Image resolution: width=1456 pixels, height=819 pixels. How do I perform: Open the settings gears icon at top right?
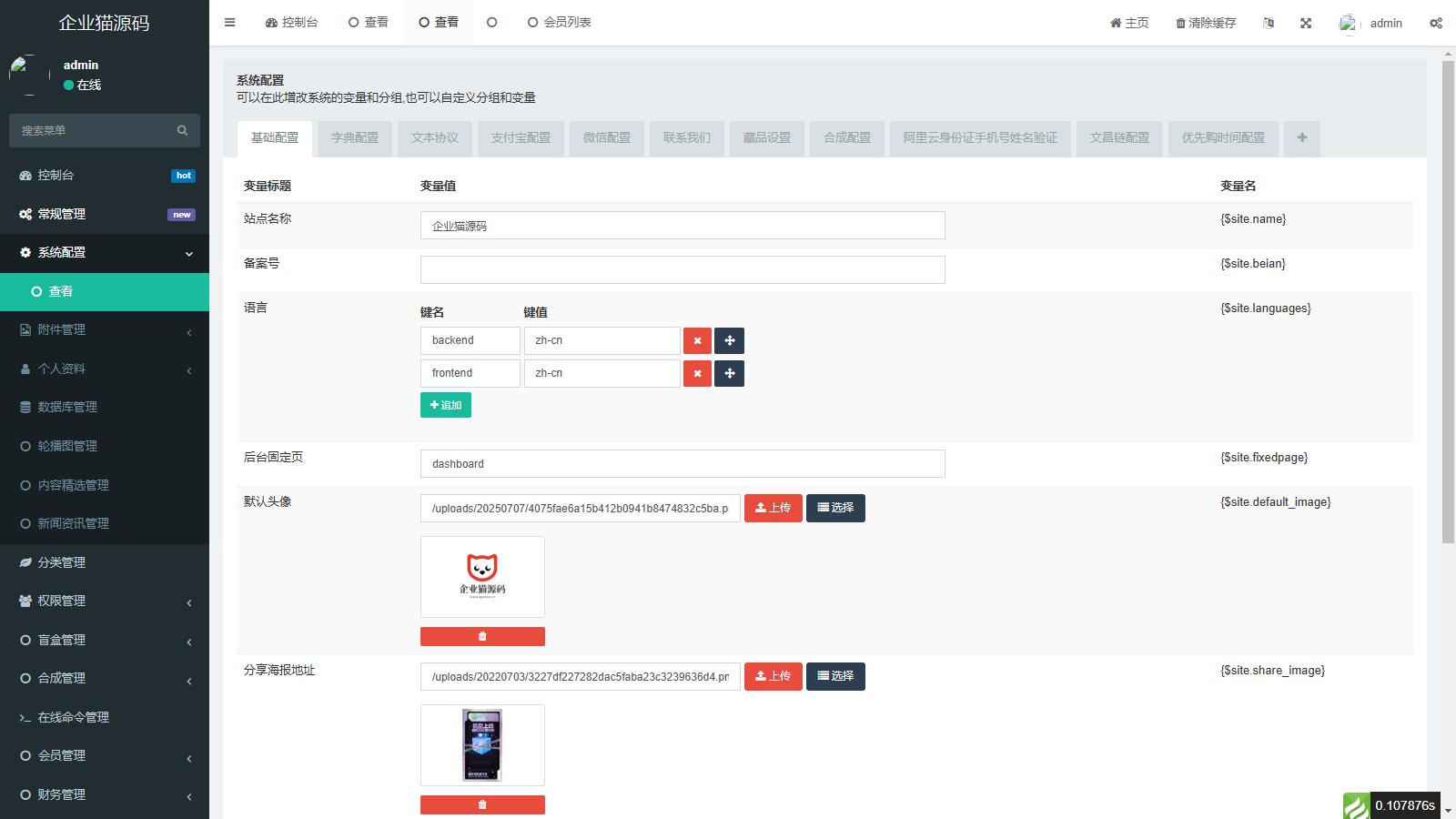tap(1435, 23)
